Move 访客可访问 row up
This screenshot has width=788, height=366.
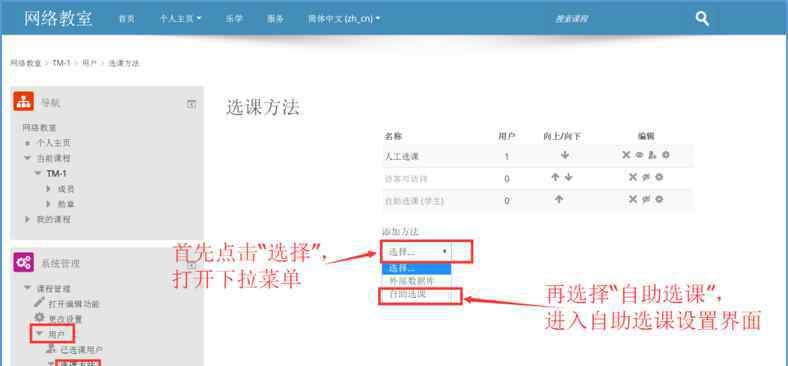pos(555,177)
